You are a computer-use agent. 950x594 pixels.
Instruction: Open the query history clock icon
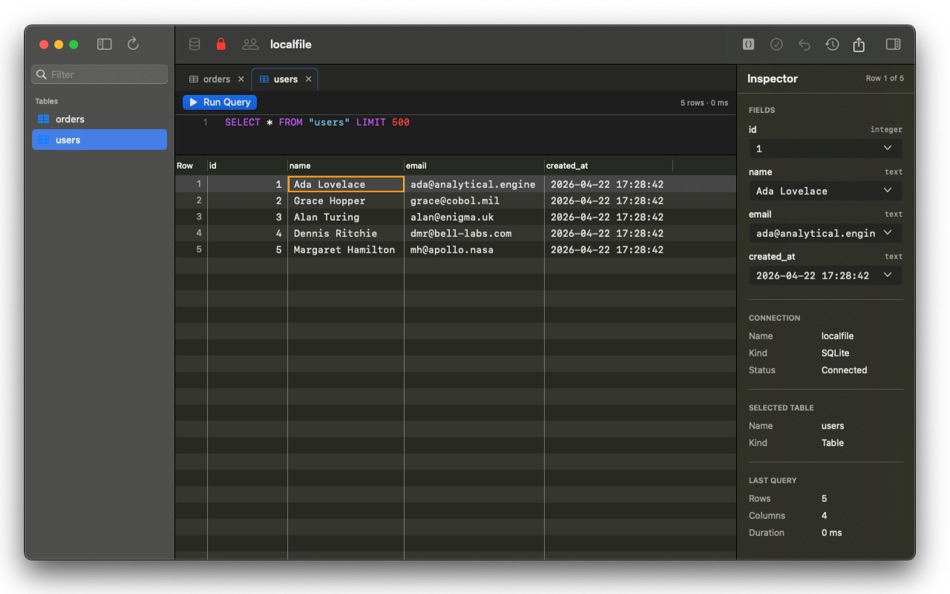click(x=832, y=44)
